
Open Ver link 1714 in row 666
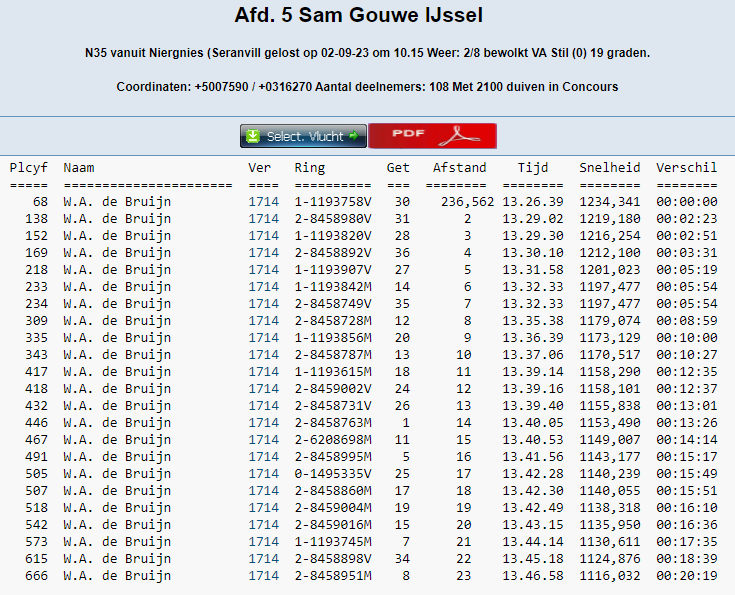click(263, 576)
